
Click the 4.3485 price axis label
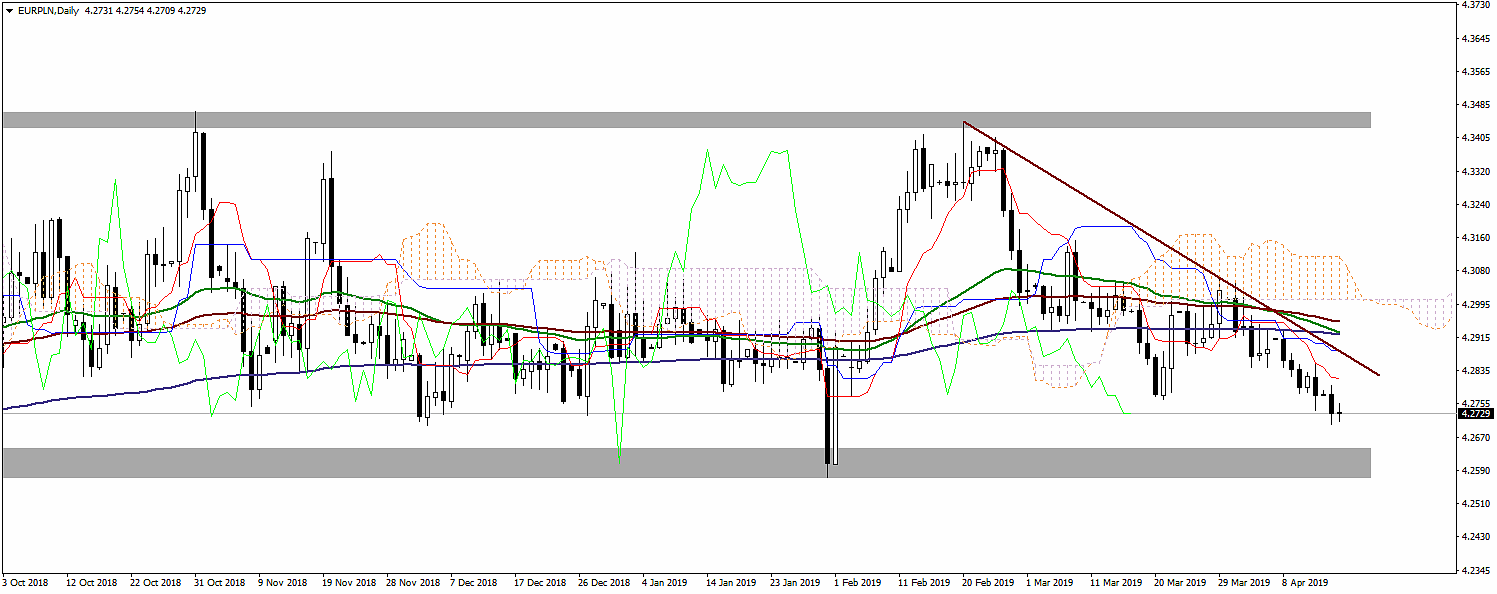pyautogui.click(x=1476, y=105)
